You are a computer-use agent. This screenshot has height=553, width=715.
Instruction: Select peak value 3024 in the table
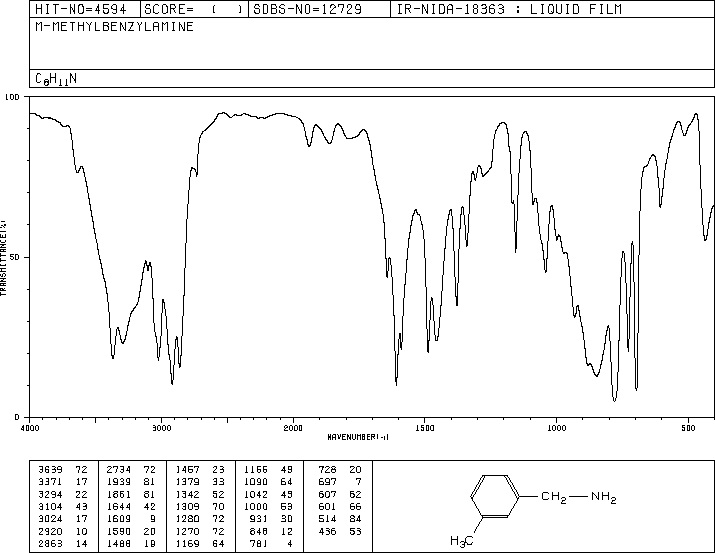50,519
